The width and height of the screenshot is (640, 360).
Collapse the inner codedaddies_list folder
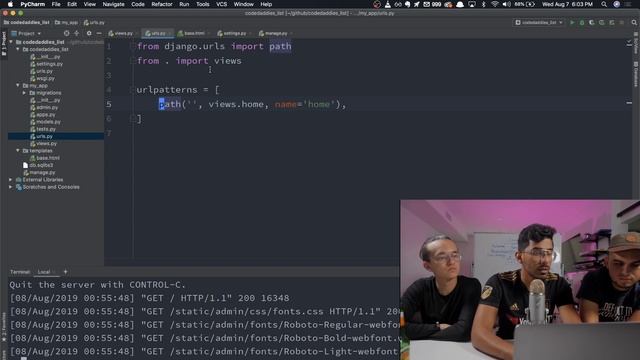click(x=18, y=49)
